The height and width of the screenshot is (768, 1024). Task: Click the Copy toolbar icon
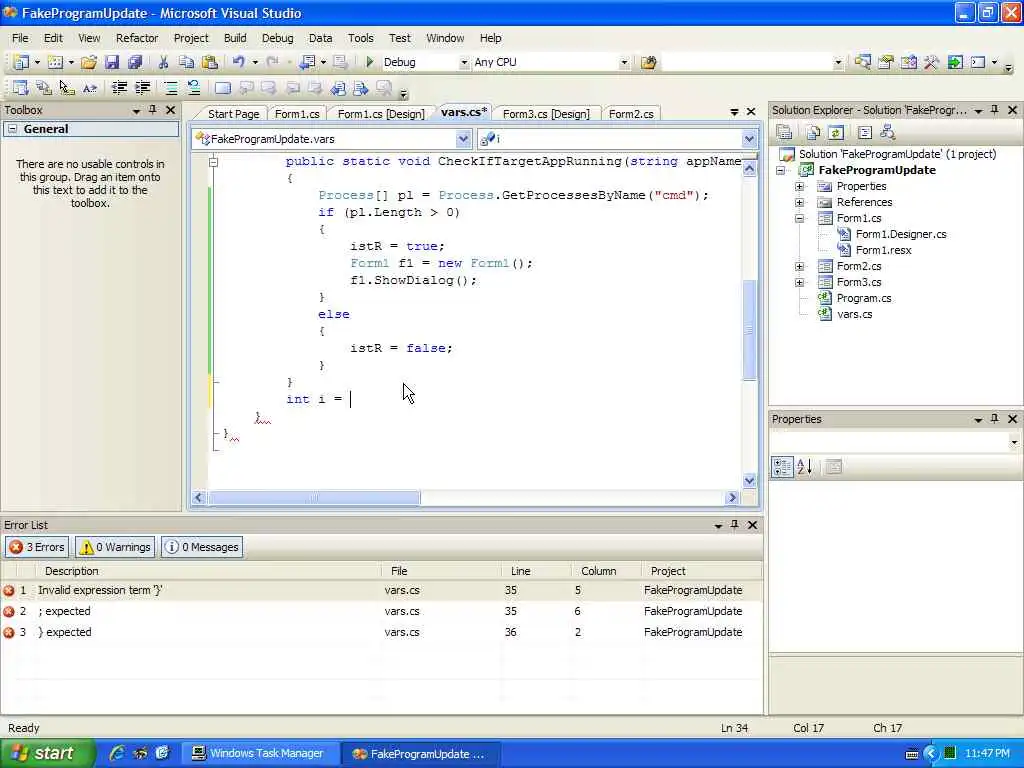[187, 62]
